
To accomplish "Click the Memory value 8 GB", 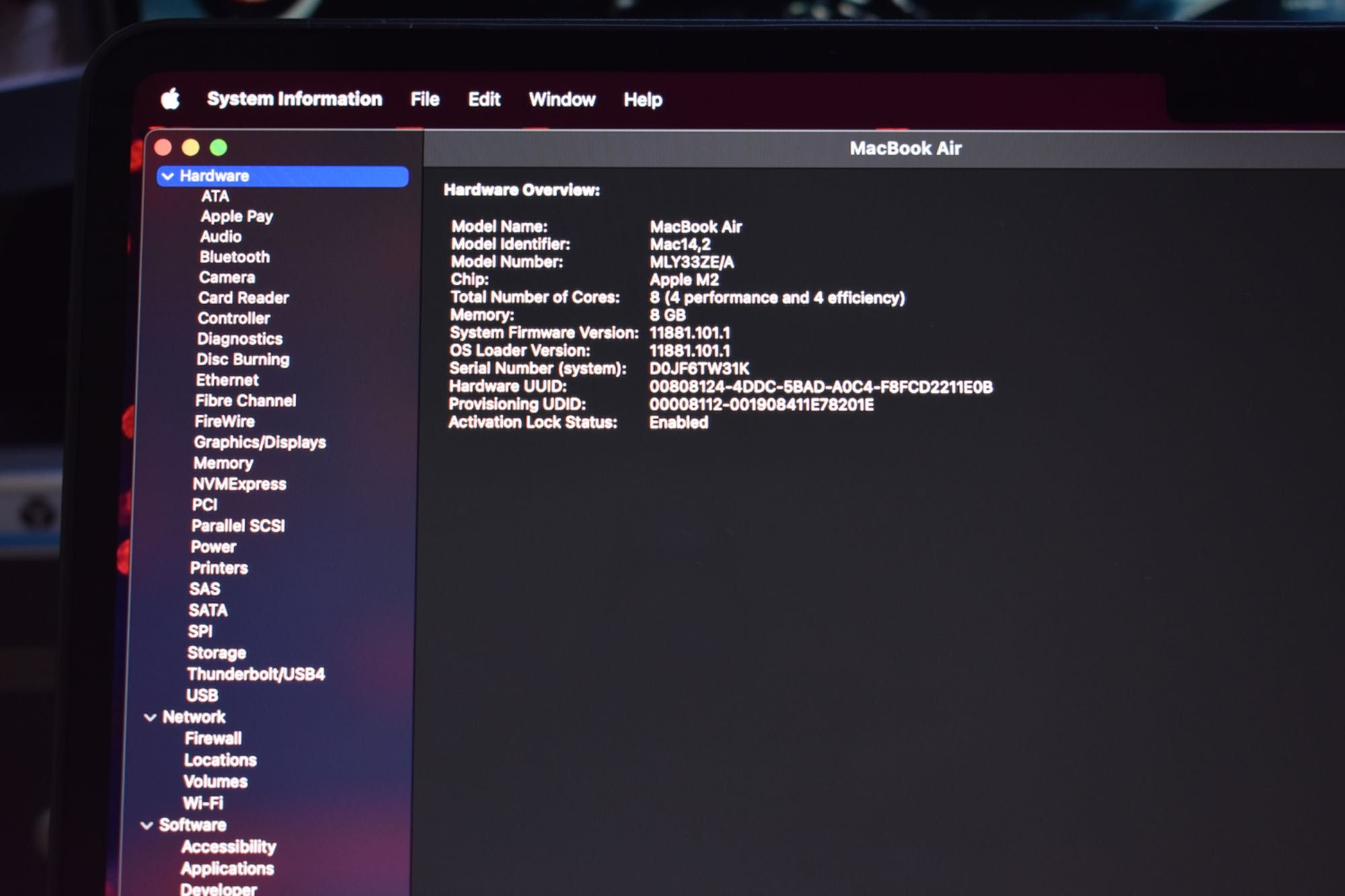I will (668, 315).
